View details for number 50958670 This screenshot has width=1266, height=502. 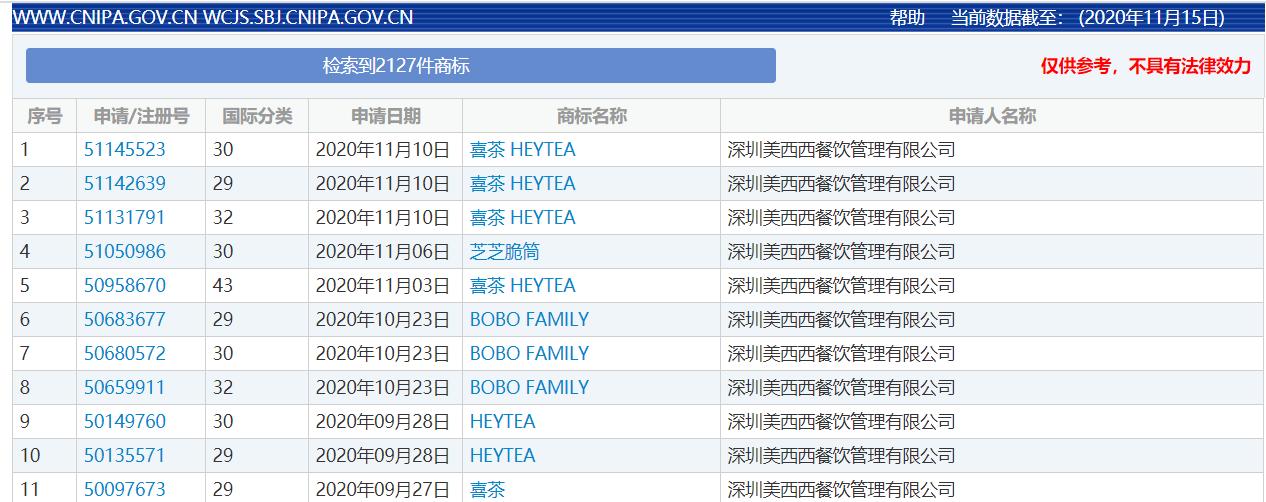pyautogui.click(x=125, y=286)
